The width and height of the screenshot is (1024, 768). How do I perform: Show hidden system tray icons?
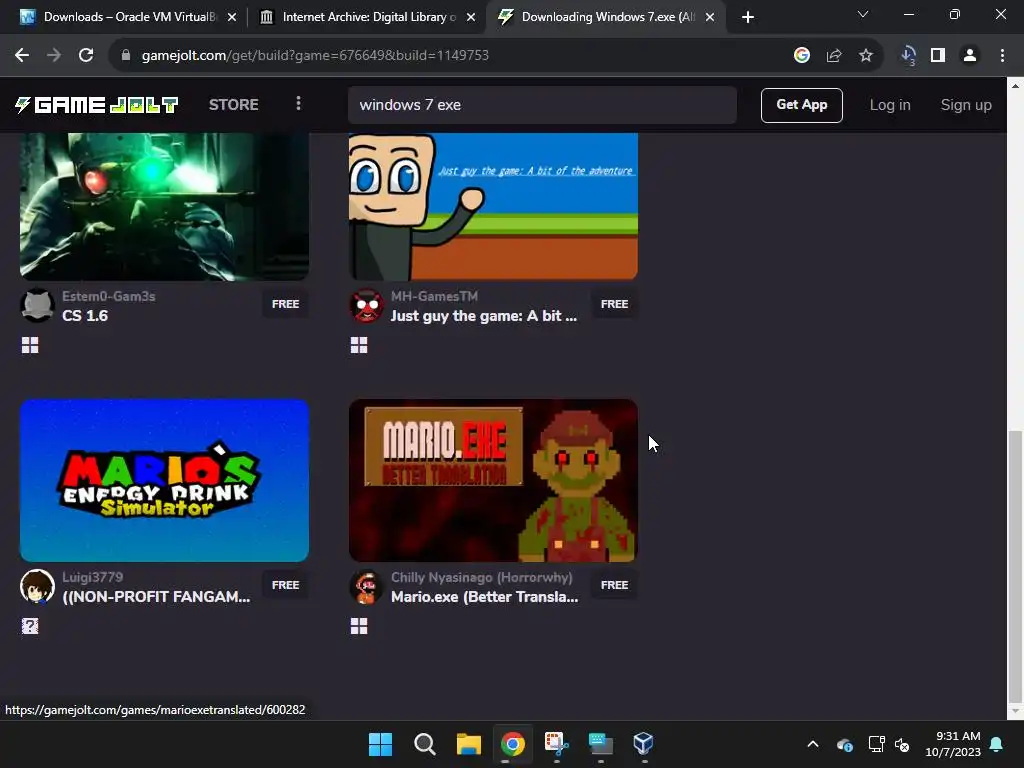tap(813, 744)
